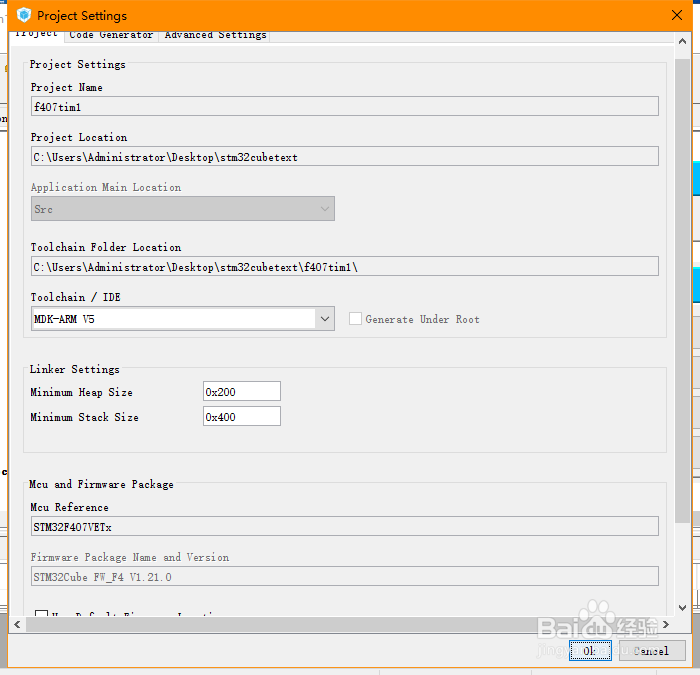Click the horizontal scrollbar left arrow
This screenshot has height=675, width=700.
tap(17, 624)
